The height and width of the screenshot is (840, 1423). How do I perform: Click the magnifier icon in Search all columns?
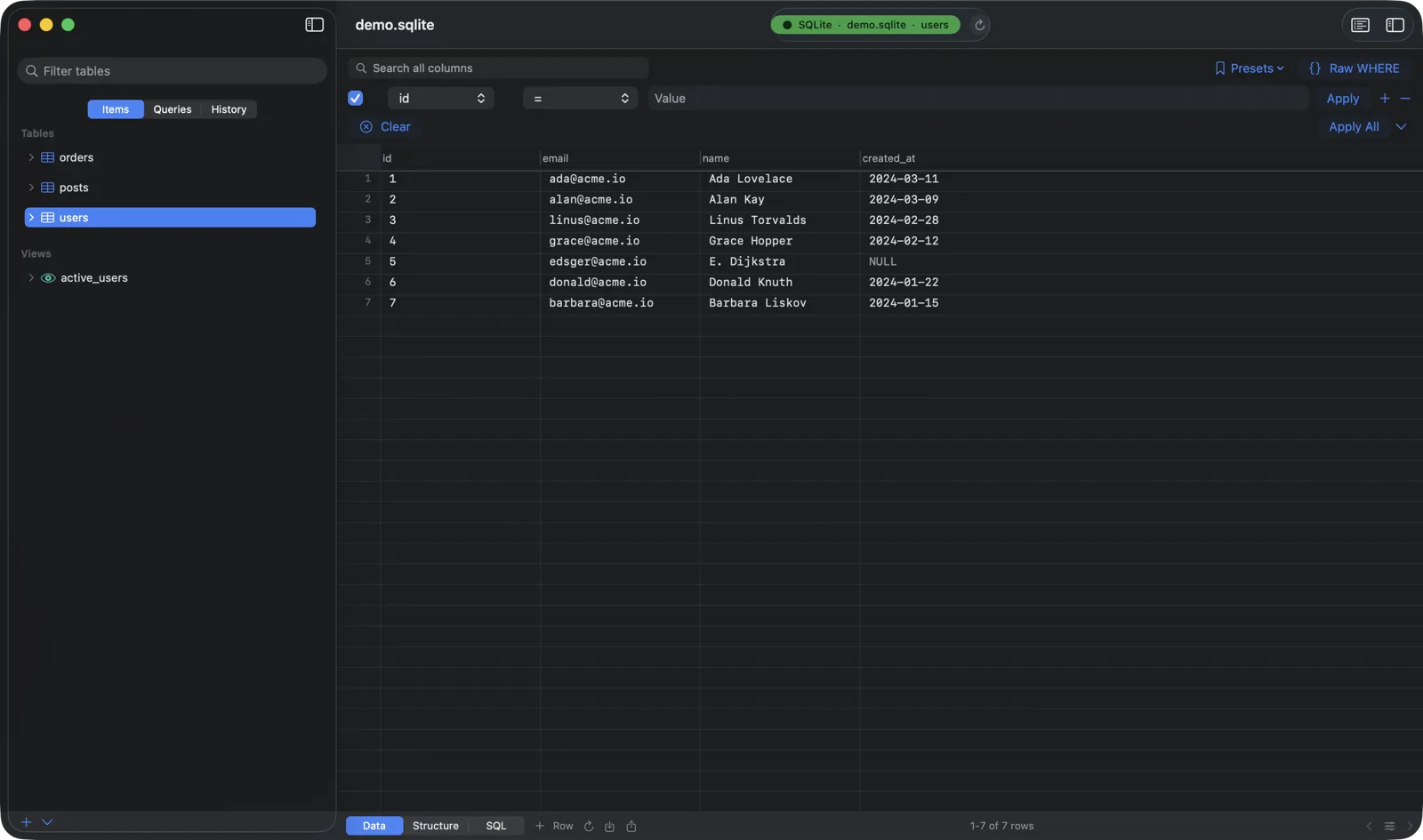click(361, 68)
